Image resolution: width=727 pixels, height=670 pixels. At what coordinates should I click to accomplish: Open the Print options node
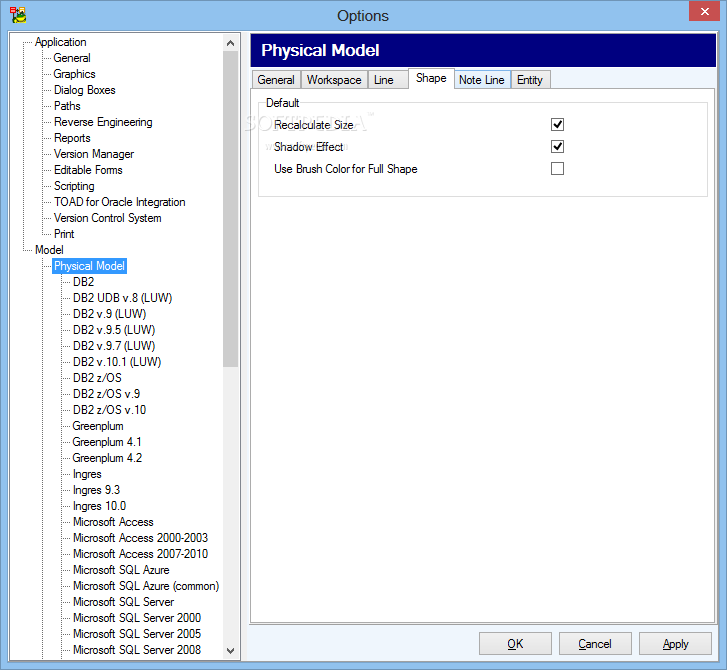pos(64,234)
